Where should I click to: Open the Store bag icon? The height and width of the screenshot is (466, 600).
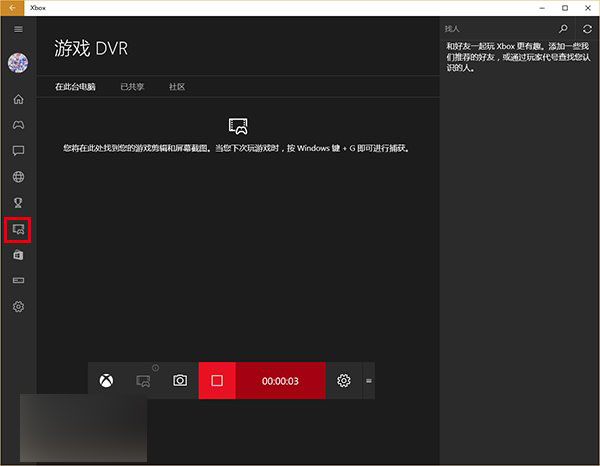(18, 255)
